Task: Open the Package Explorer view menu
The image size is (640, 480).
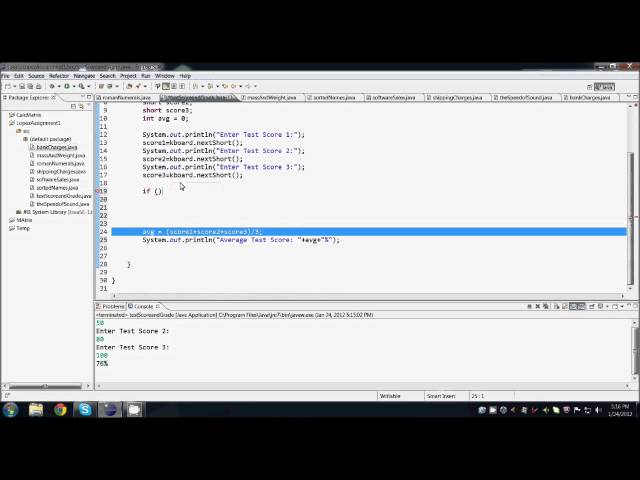Action: pos(89,106)
